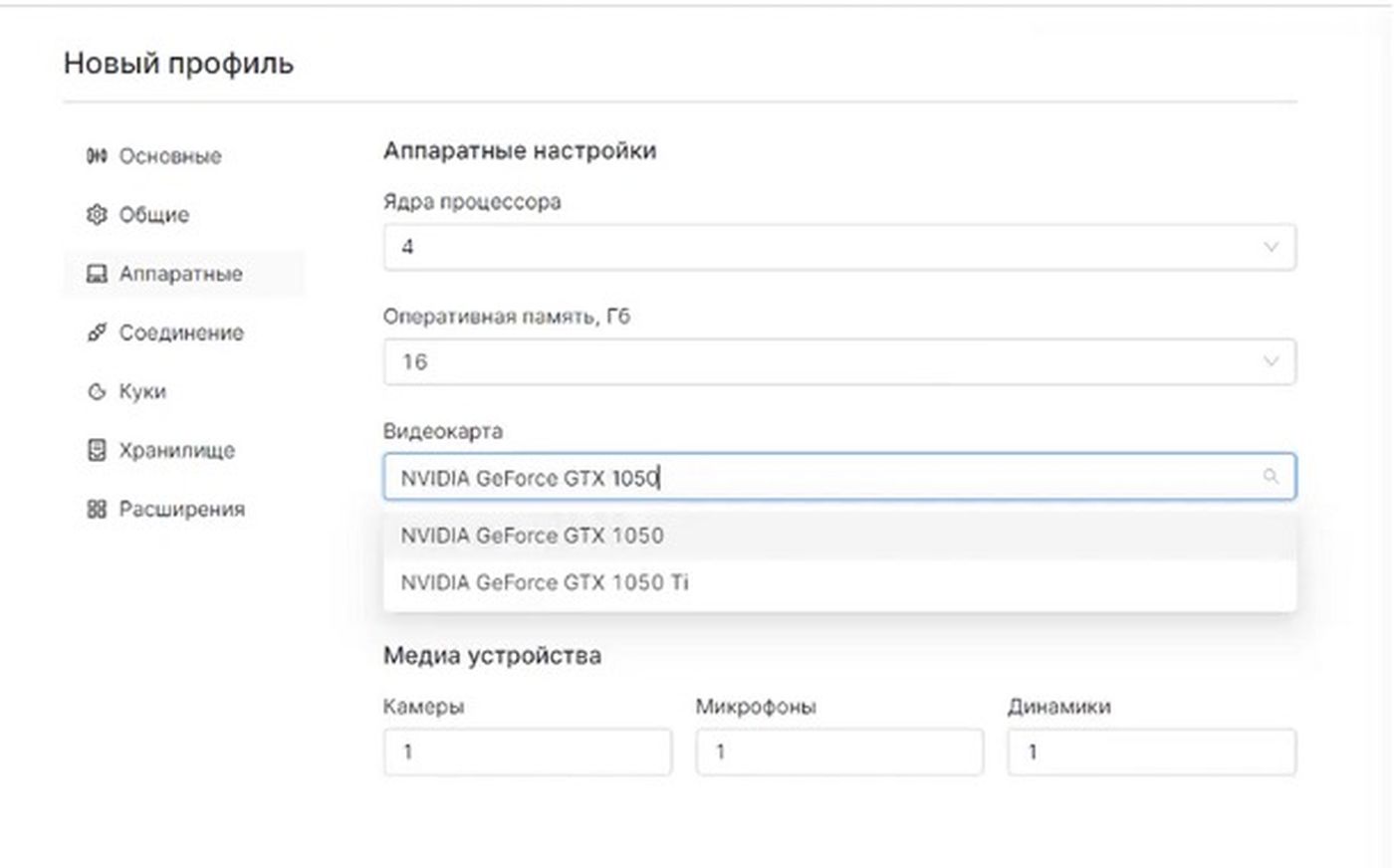The width and height of the screenshot is (1394, 868).
Task: Click the Аппаратные настройки heading
Action: [520, 151]
